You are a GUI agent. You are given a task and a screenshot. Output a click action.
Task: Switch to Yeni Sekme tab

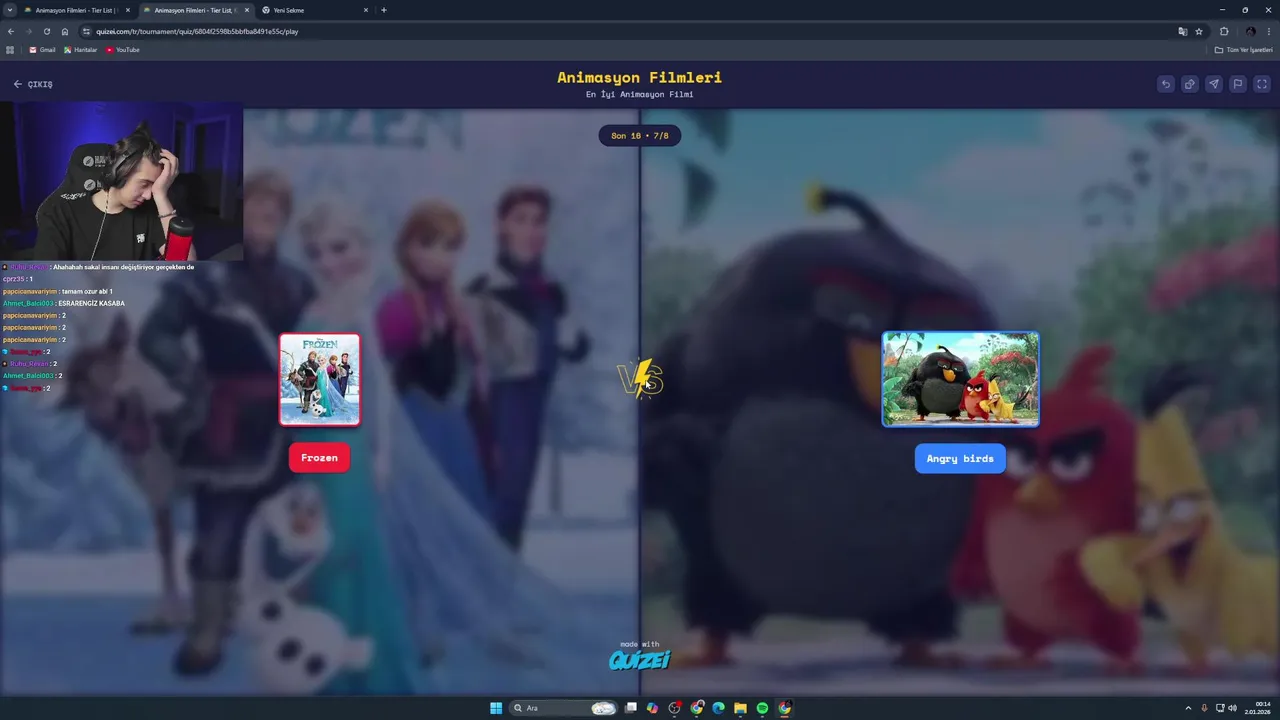(x=310, y=10)
